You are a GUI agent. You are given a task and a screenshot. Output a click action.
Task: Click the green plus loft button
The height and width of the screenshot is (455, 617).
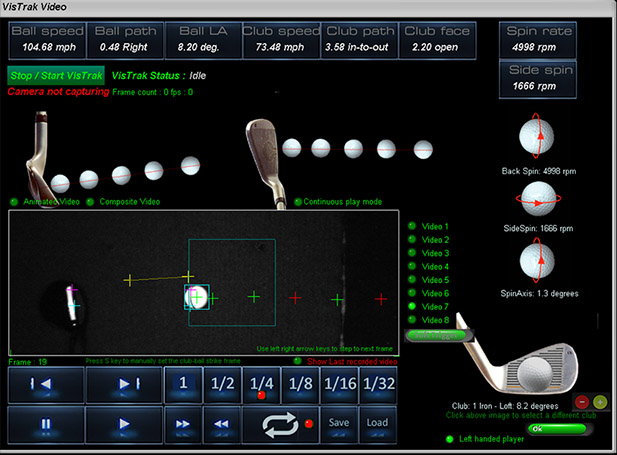pyautogui.click(x=600, y=402)
